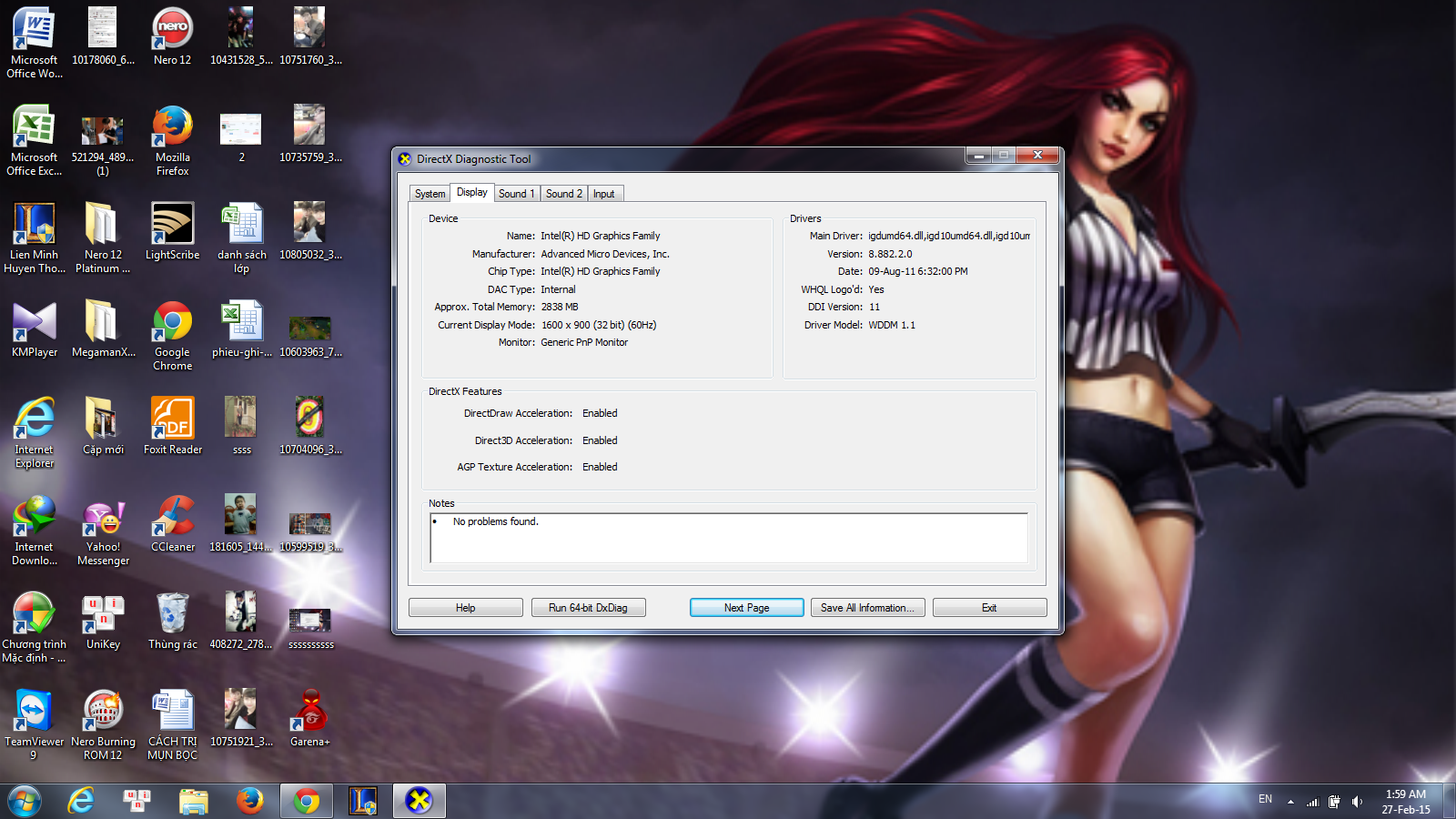Viewport: 1456px width, 819px height.
Task: Click the EN language indicator
Action: [1265, 800]
